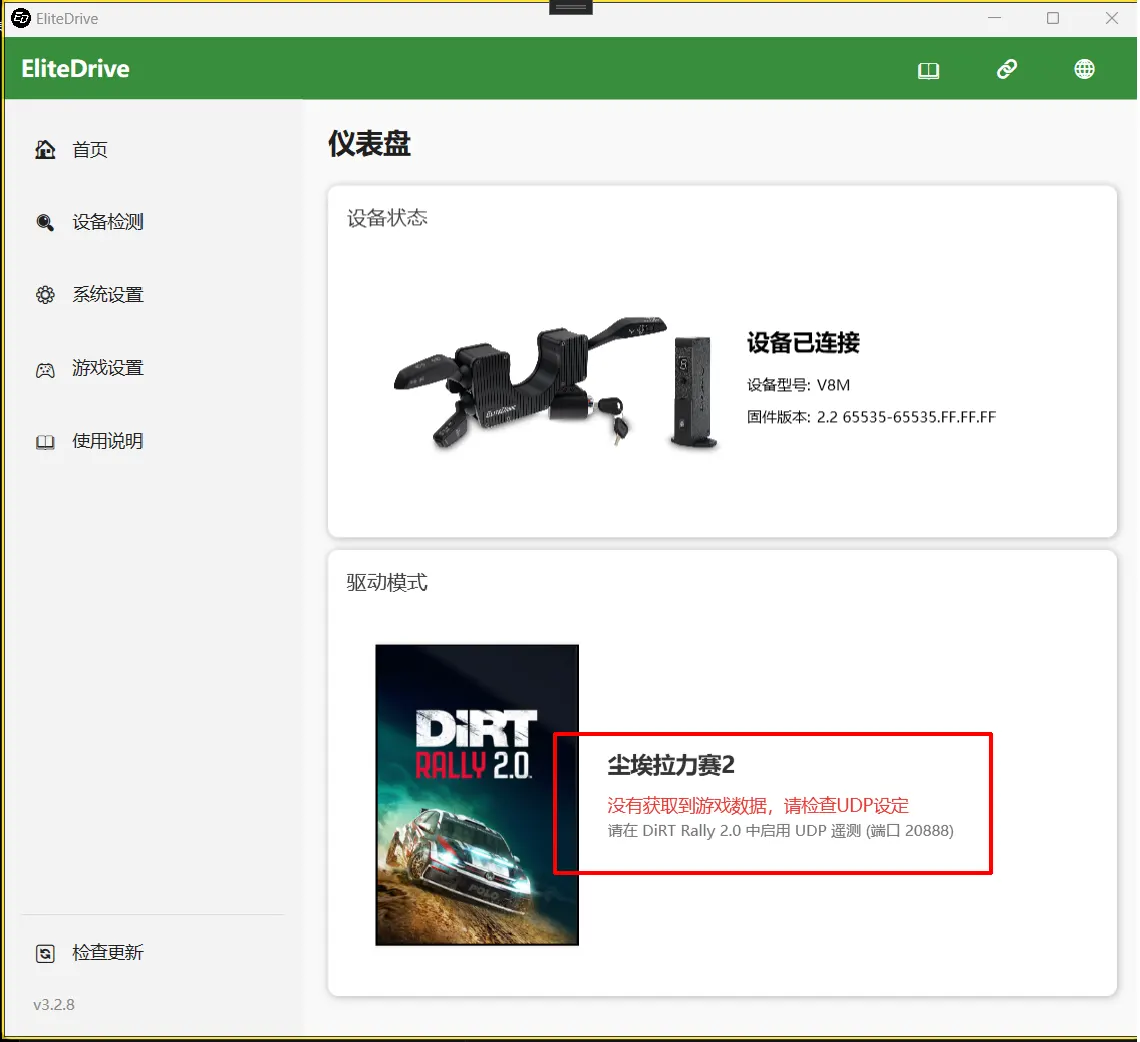Click the gamepad icon beside 游戏设置
This screenshot has width=1140, height=1042.
click(x=45, y=370)
